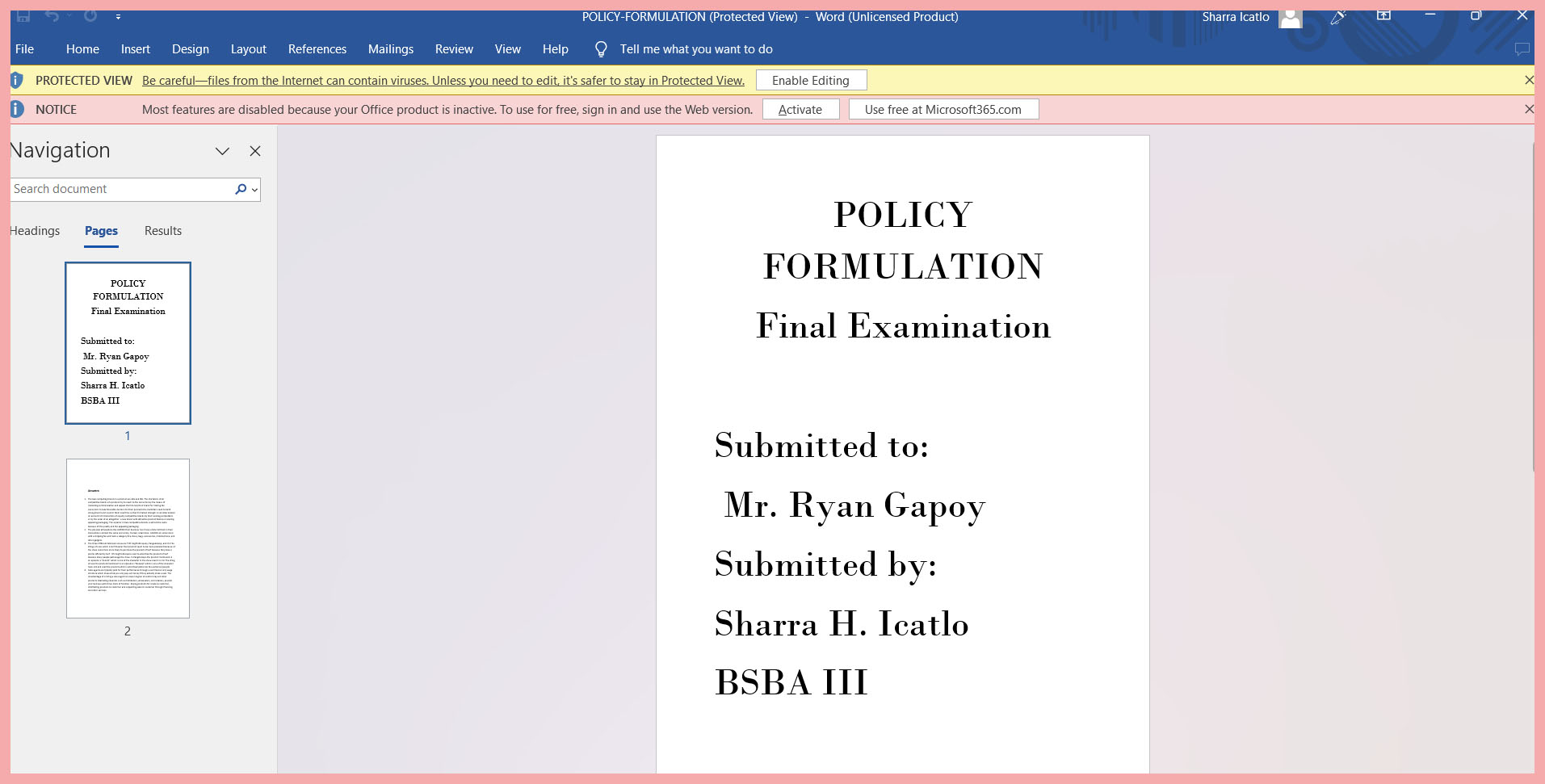
Task: Click the 'Mr. Ryan Gapoy' line
Action: click(854, 505)
